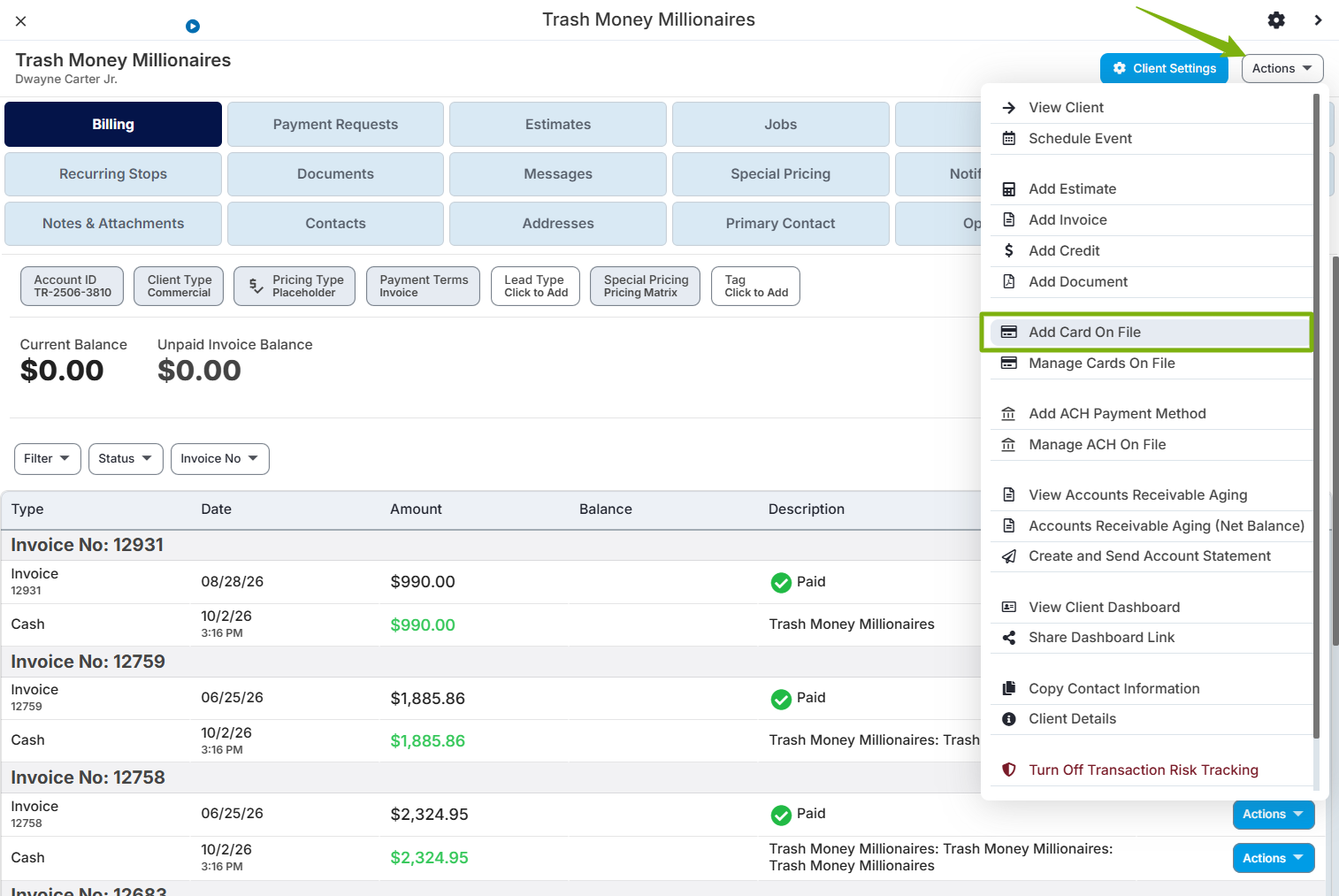
Task: Click the blue play circle icon
Action: click(x=193, y=27)
